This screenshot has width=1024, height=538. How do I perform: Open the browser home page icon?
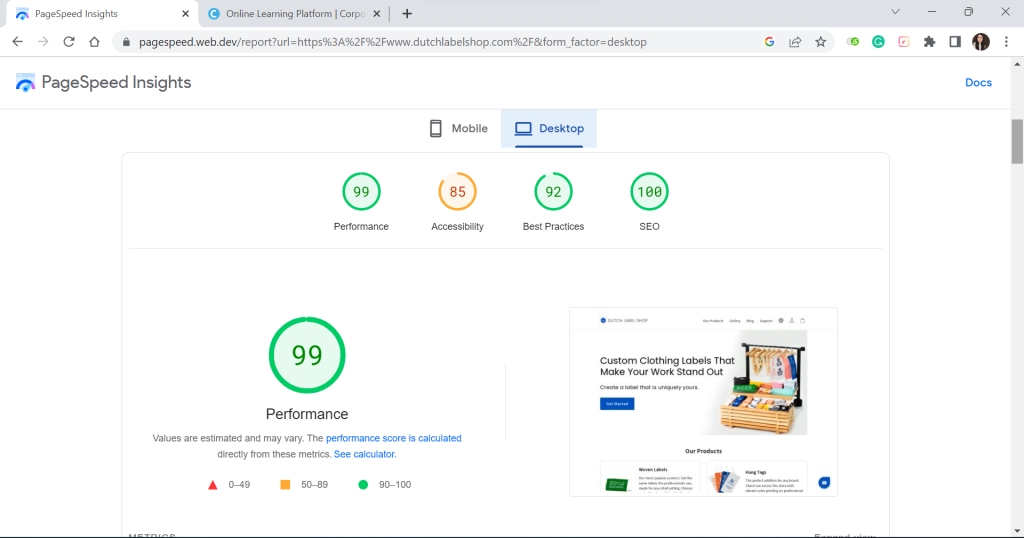[94, 42]
